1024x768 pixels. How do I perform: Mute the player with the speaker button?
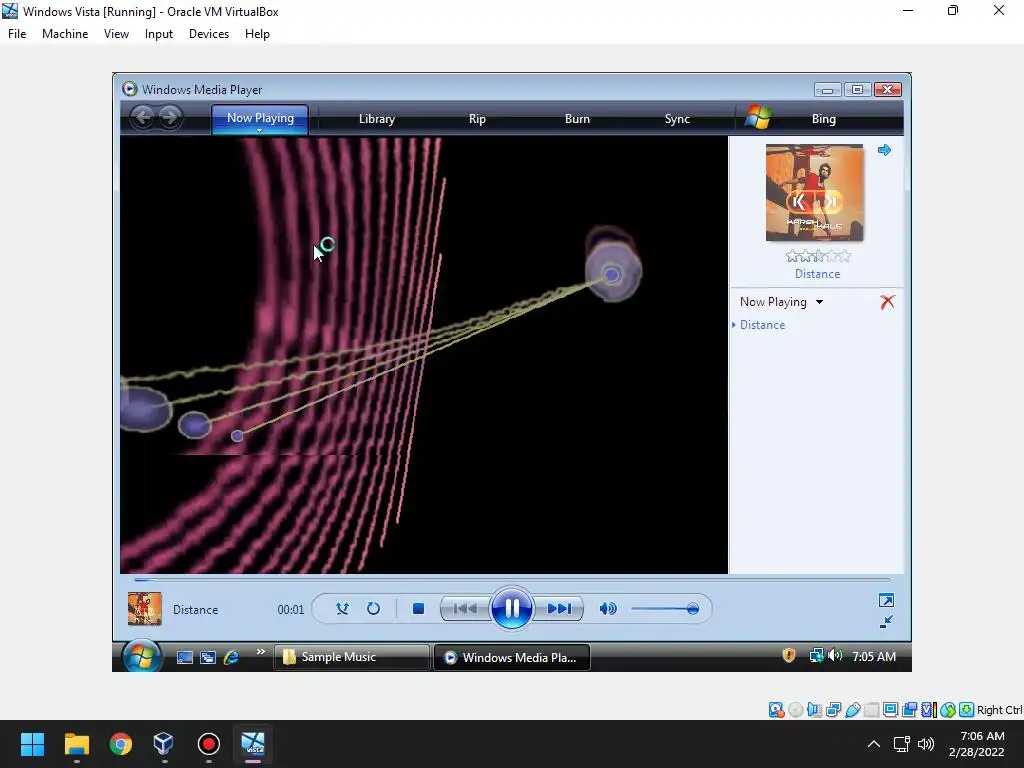(x=608, y=609)
